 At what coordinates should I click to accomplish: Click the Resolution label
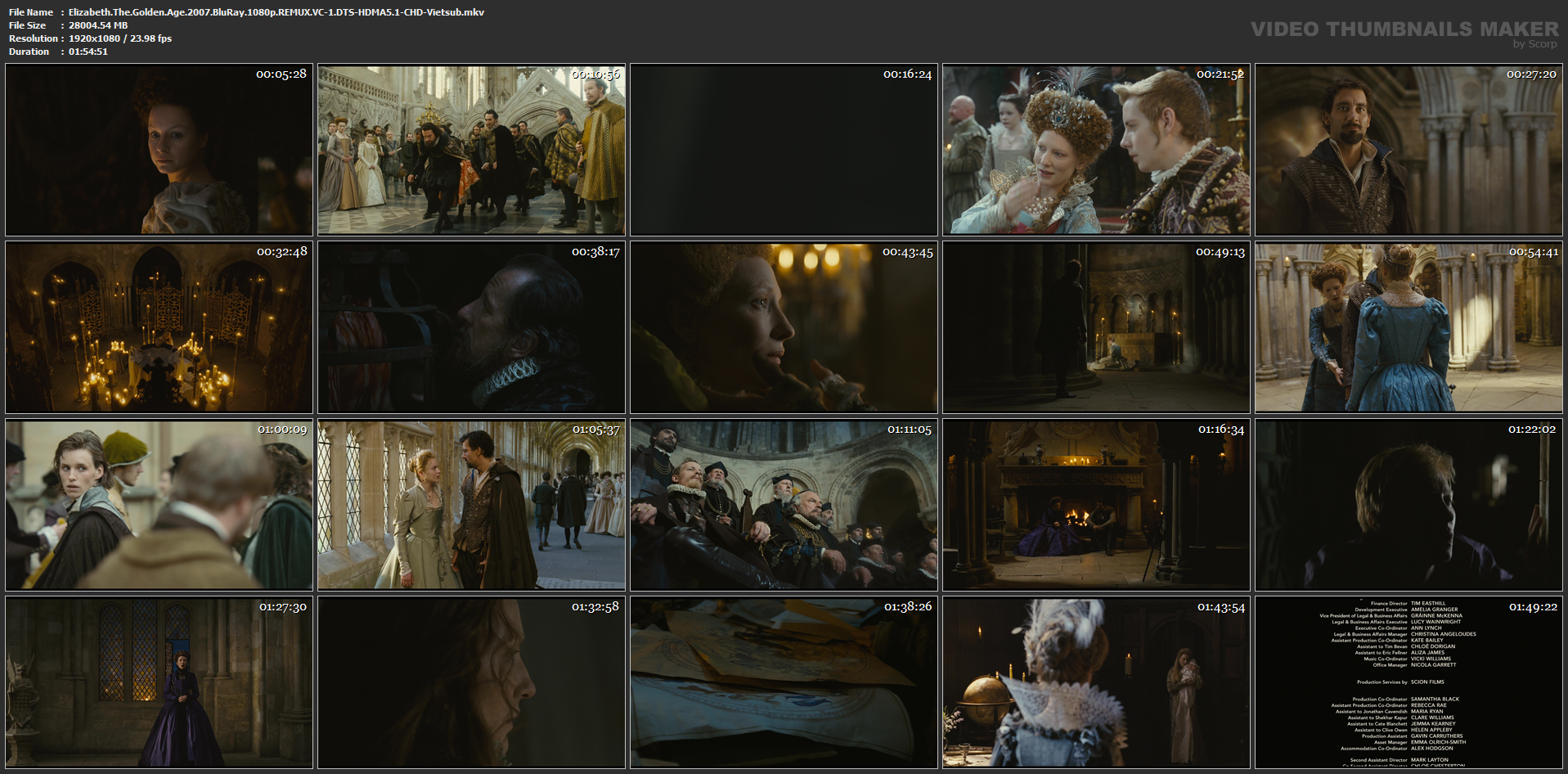[34, 38]
